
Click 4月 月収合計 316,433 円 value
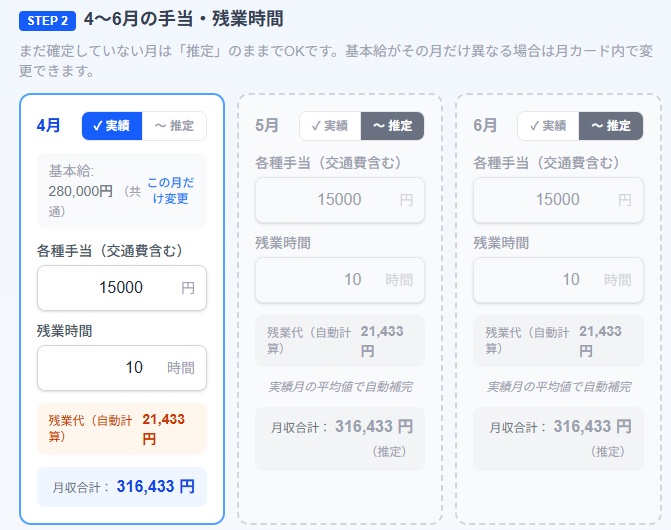pos(156,486)
